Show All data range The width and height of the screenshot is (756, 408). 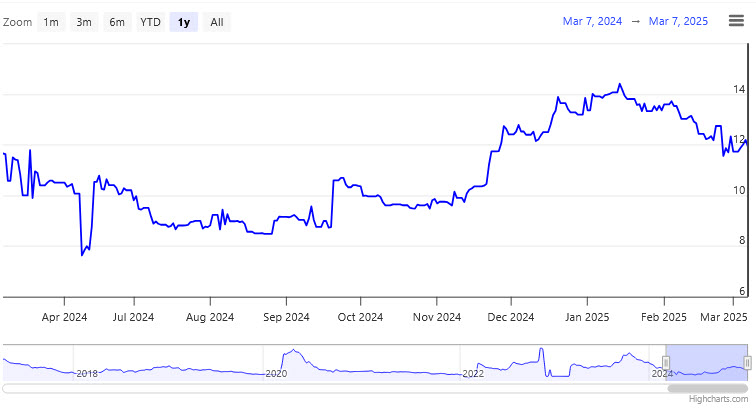pos(217,22)
